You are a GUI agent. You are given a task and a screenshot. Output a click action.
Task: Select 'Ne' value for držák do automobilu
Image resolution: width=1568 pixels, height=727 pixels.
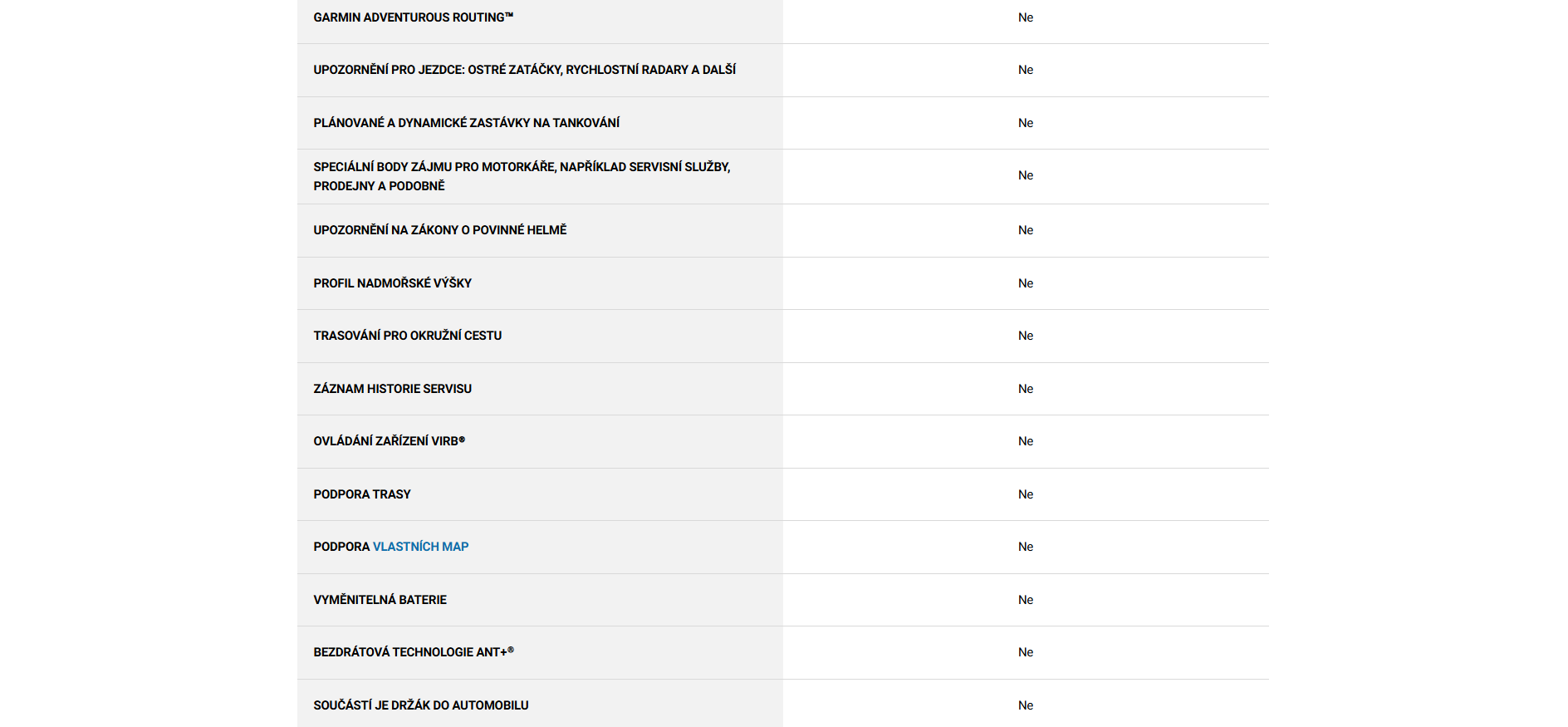[x=1026, y=705]
